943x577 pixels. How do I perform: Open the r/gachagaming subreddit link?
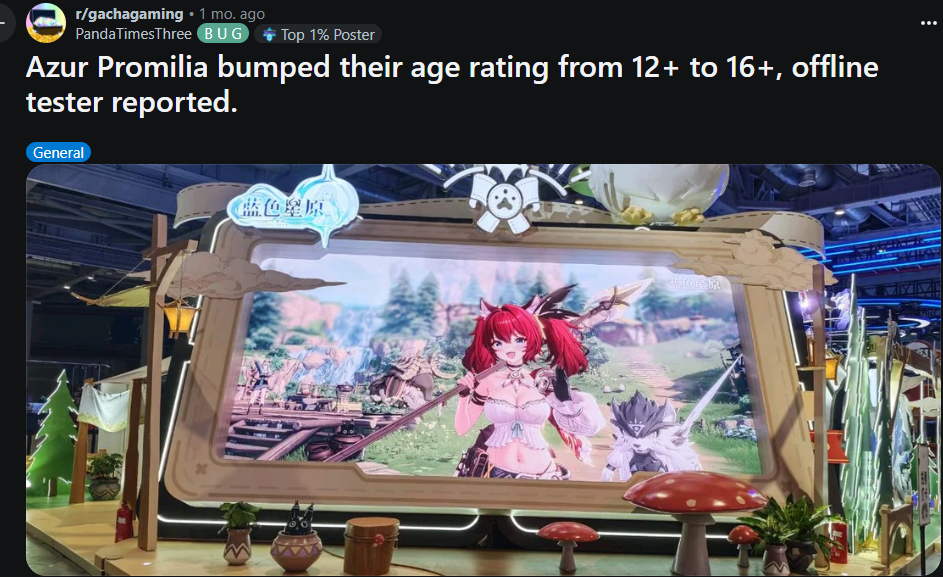[129, 14]
